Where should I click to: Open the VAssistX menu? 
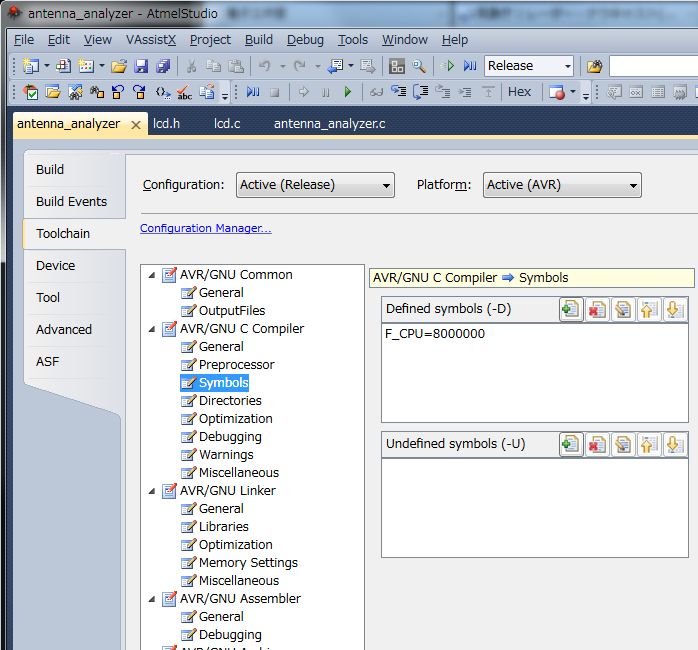(151, 40)
